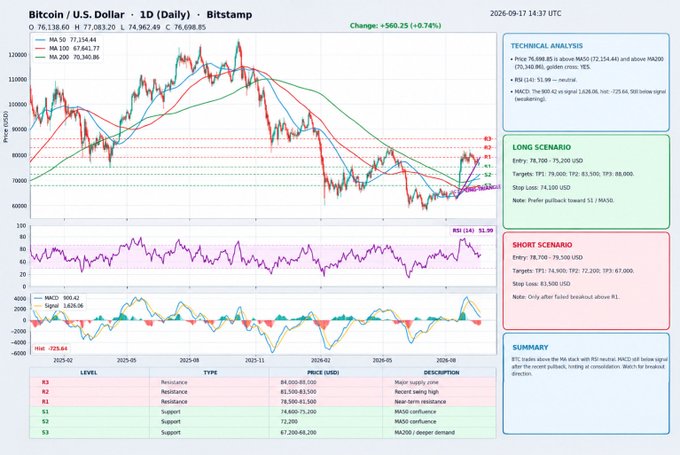
Task: Click the long Entry: 78,700 - 75,200 USD line
Action: (x=547, y=161)
